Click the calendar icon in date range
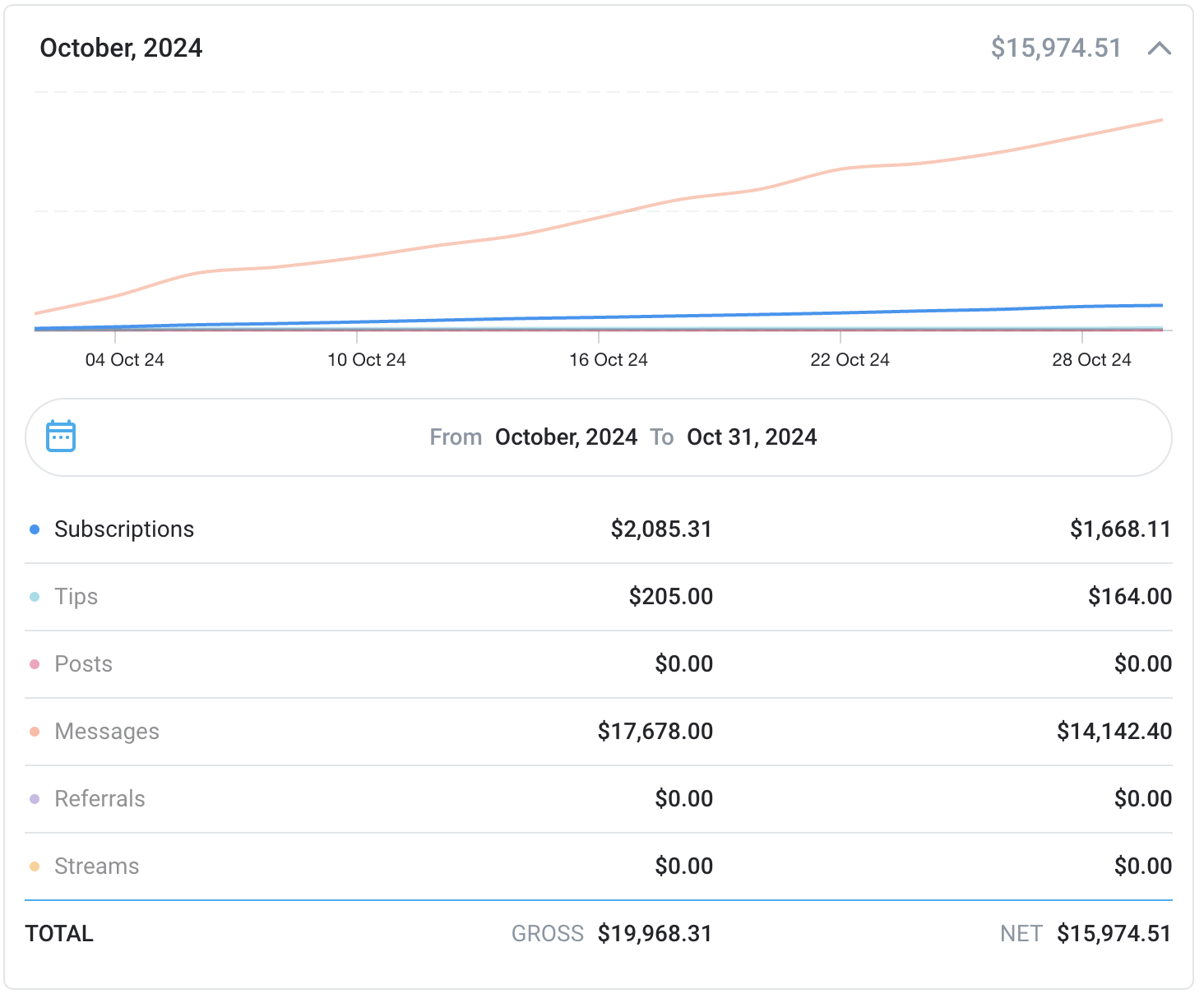 [61, 437]
